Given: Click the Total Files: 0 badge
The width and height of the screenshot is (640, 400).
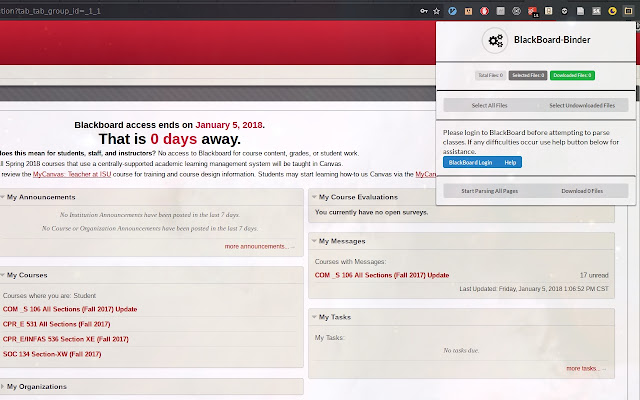Looking at the screenshot, I should point(491,75).
